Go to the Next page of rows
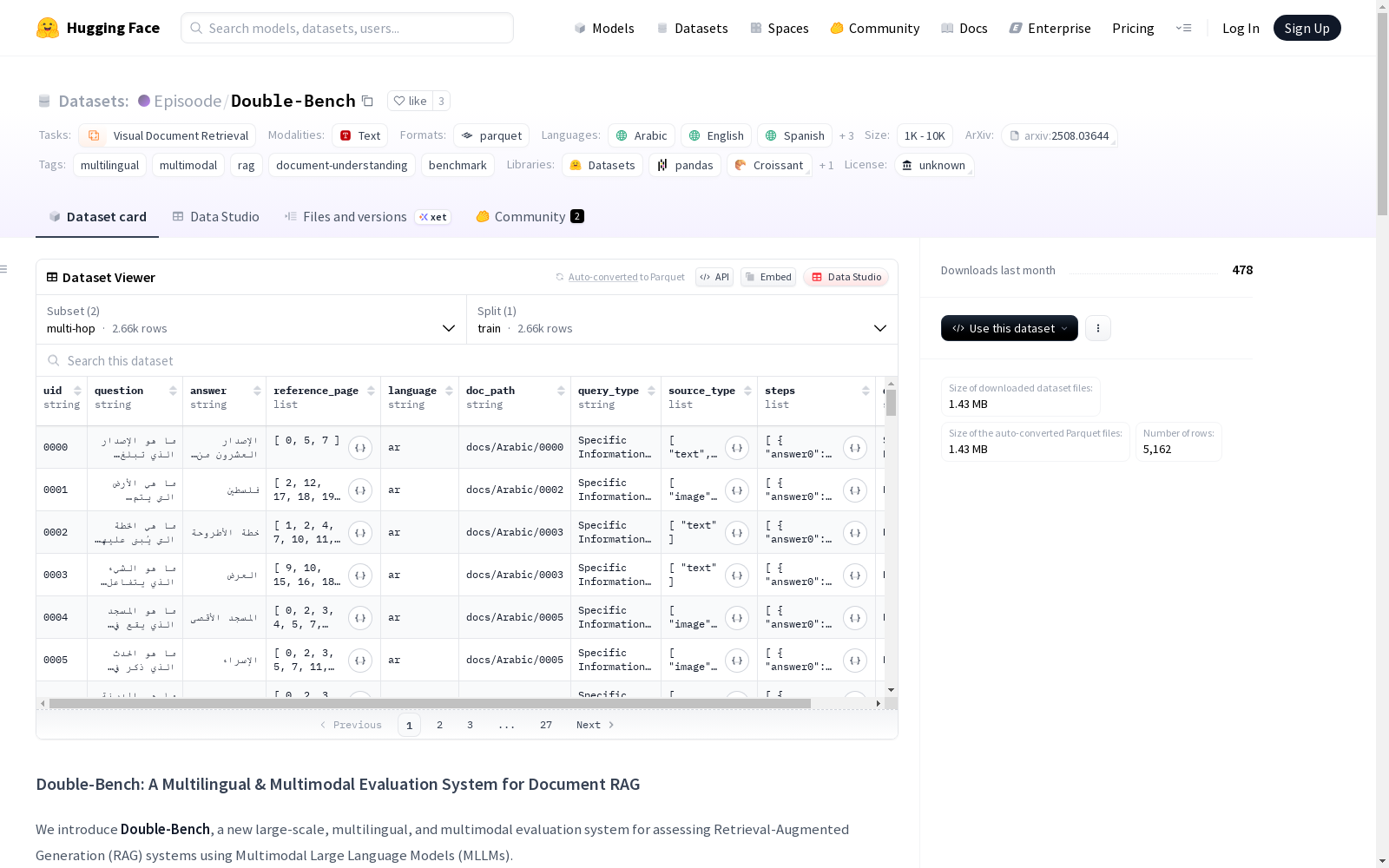Screen dimensions: 1389x868 [596, 725]
